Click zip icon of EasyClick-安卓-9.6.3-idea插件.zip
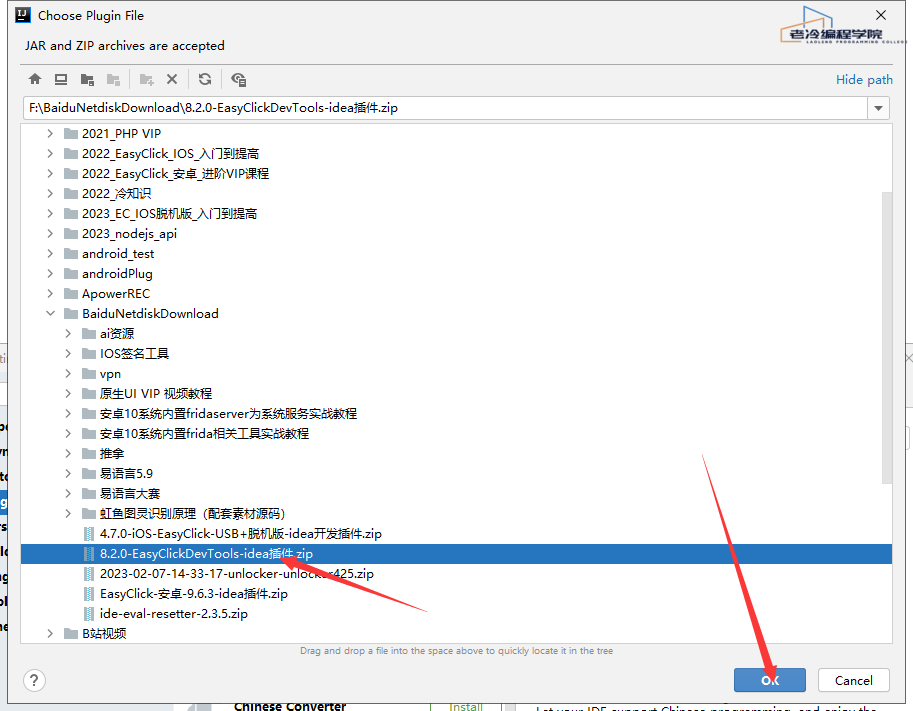The image size is (913, 711). (89, 594)
